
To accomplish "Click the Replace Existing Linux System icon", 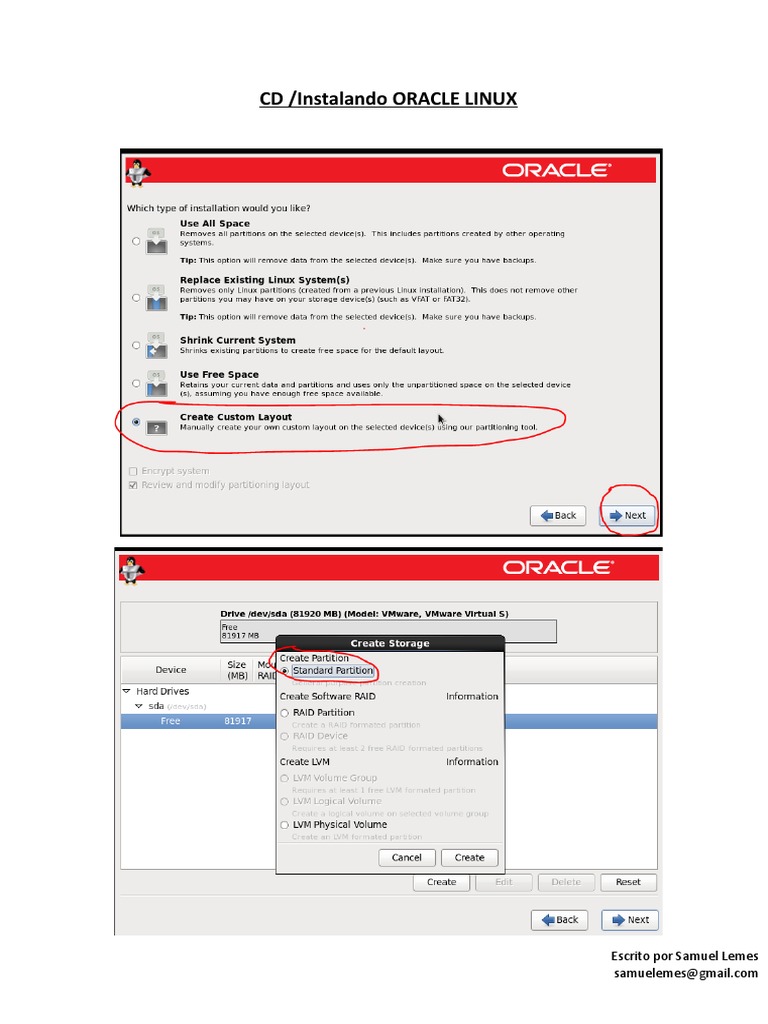I will (157, 298).
